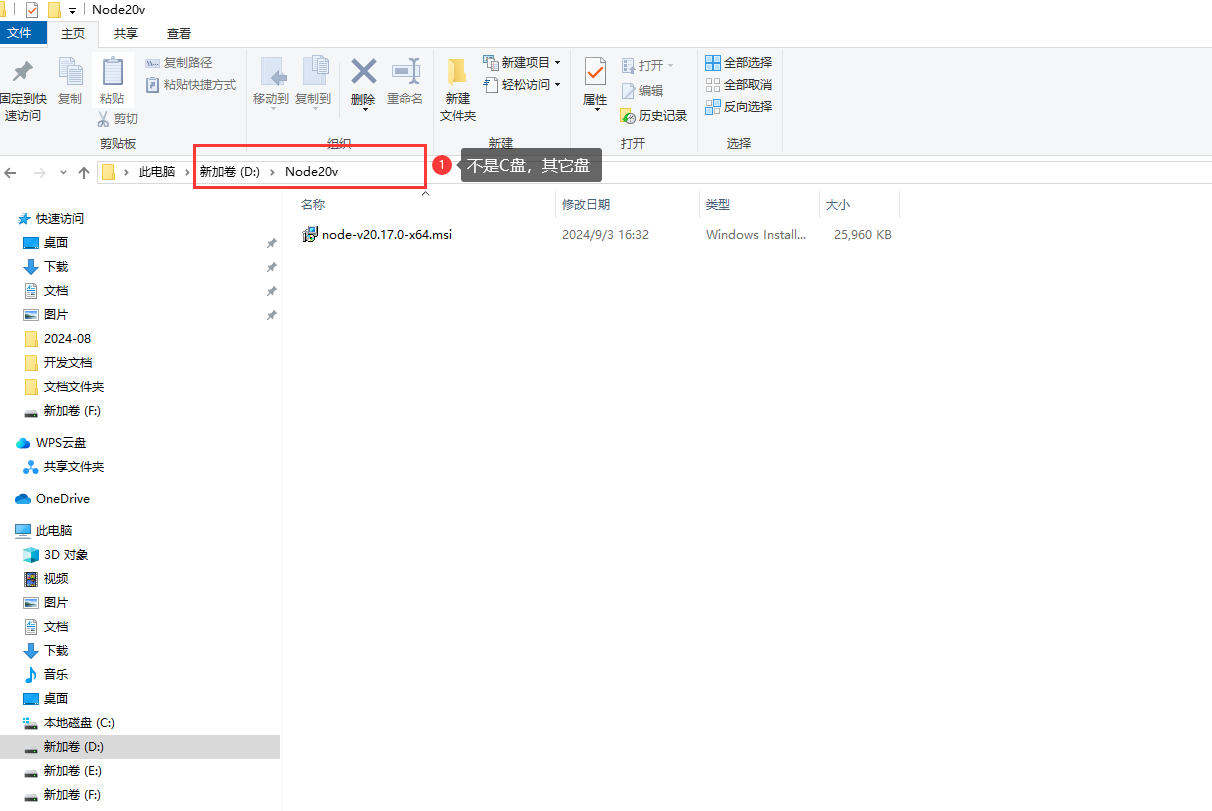Select 新加卷 (D:) in navigation tree
This screenshot has height=811, width=1212.
(x=140, y=747)
